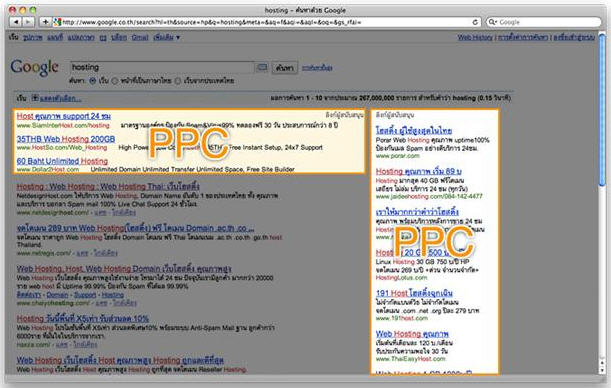Select the Thai-language pages radio button

115,81
